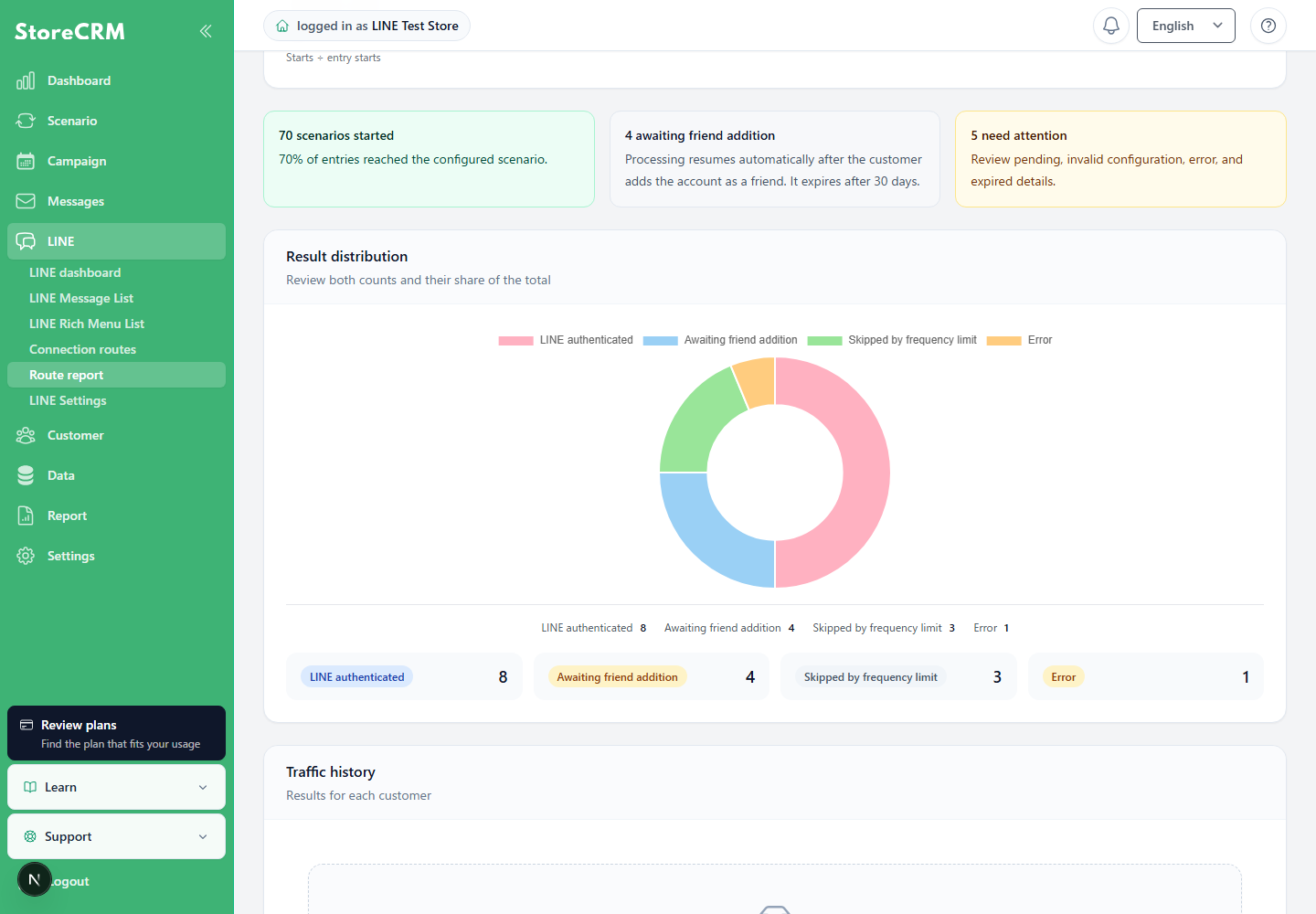Click the Scenario cycle icon
Screen dimensions: 1316x914
click(x=26, y=121)
